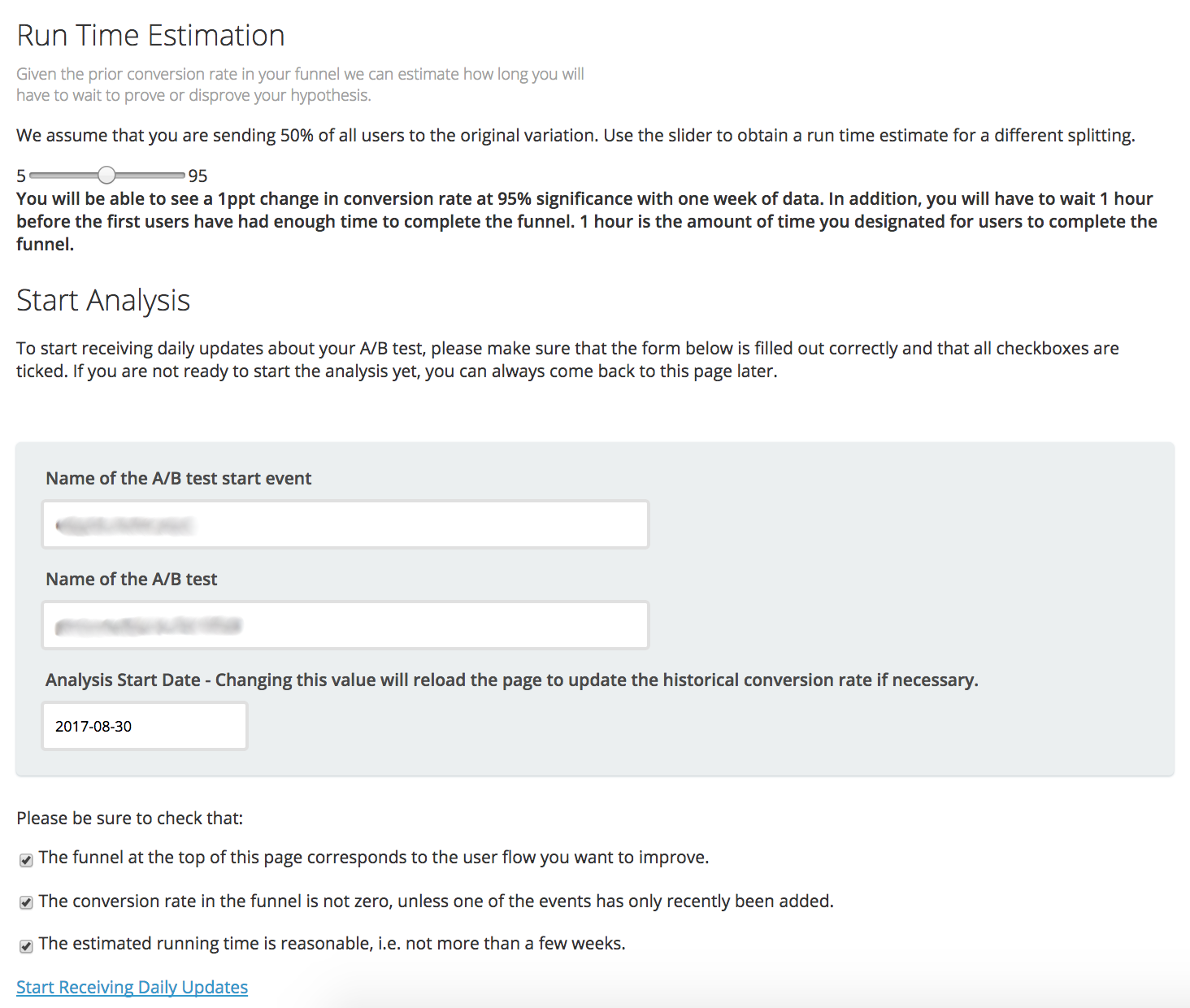The width and height of the screenshot is (1190, 1008).
Task: Click the "Name of the A/B test" label
Action: coord(131,579)
